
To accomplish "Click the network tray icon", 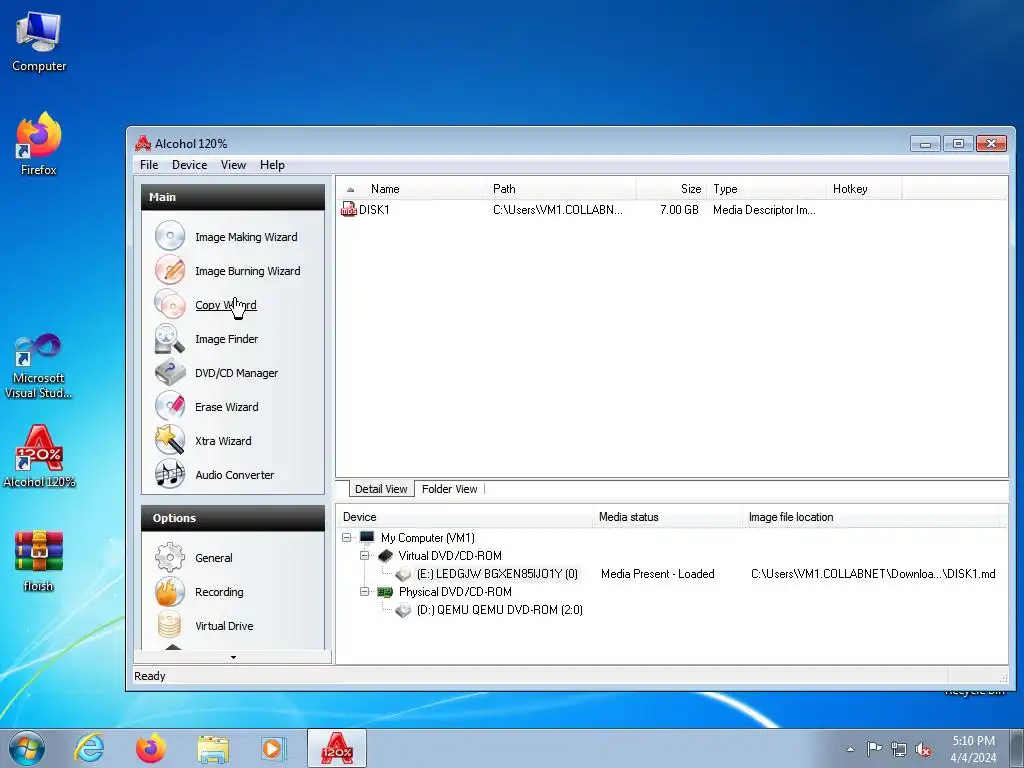I will [x=899, y=749].
